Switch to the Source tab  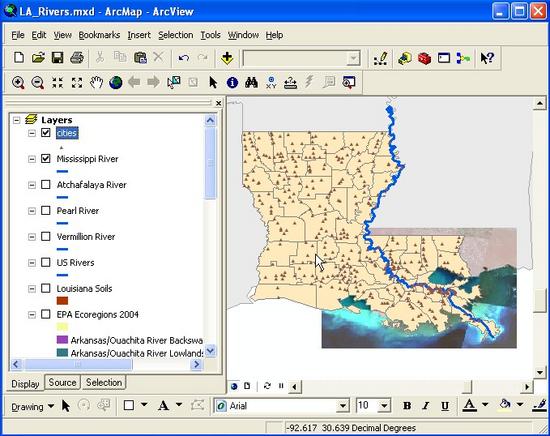(62, 382)
